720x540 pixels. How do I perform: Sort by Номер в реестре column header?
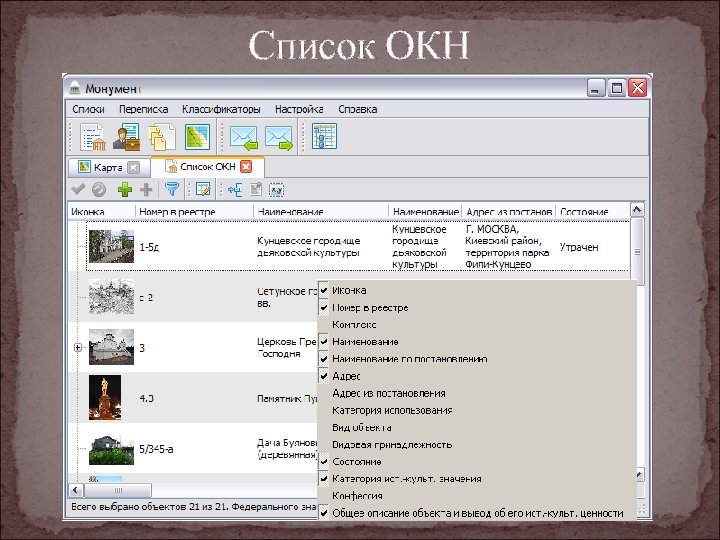194,211
